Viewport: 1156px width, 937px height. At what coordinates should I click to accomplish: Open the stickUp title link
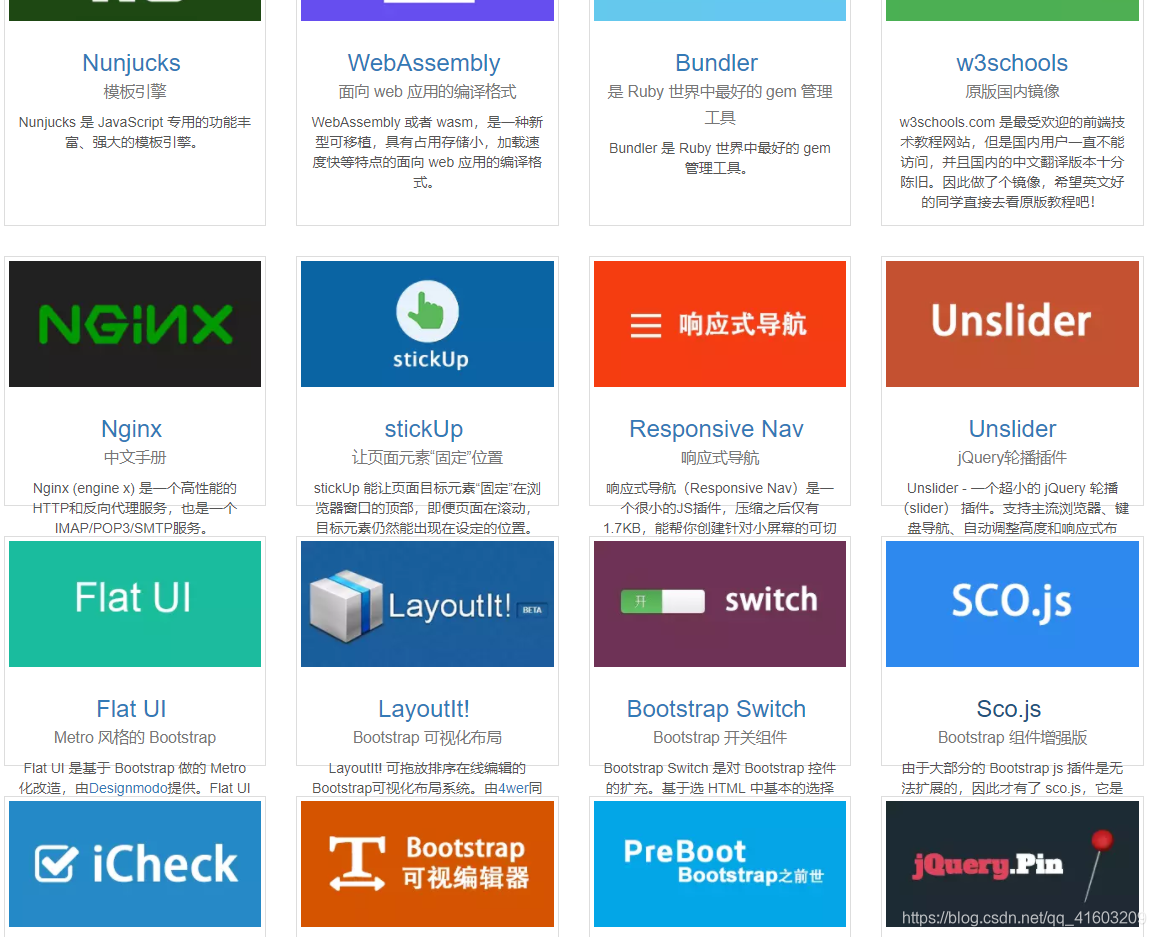coord(424,428)
